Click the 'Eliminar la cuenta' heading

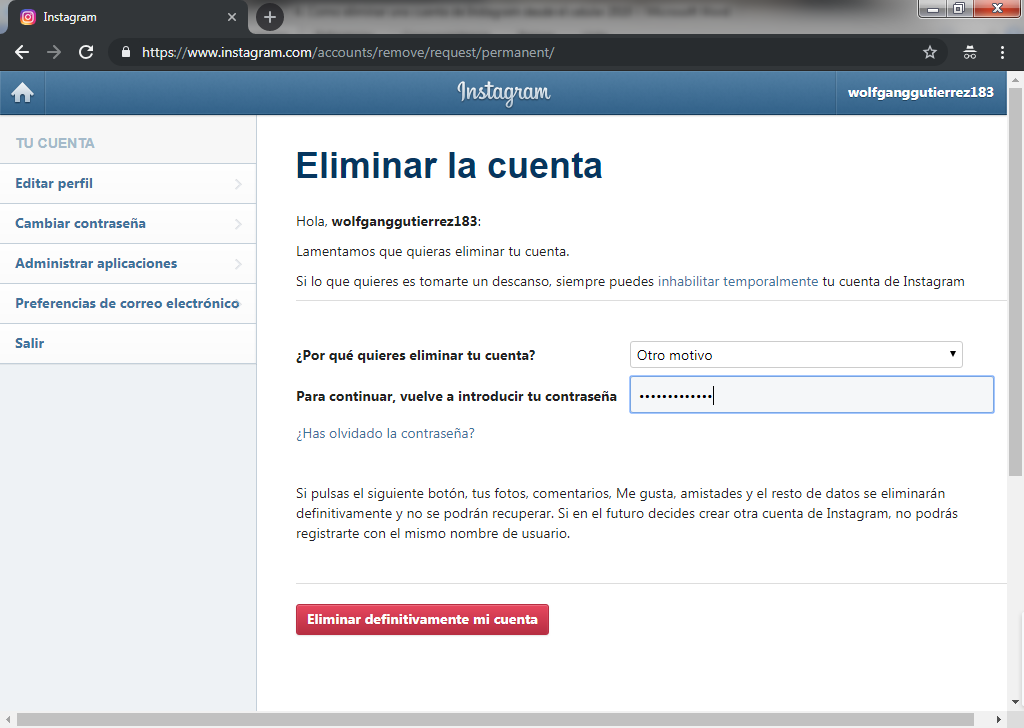tap(449, 165)
